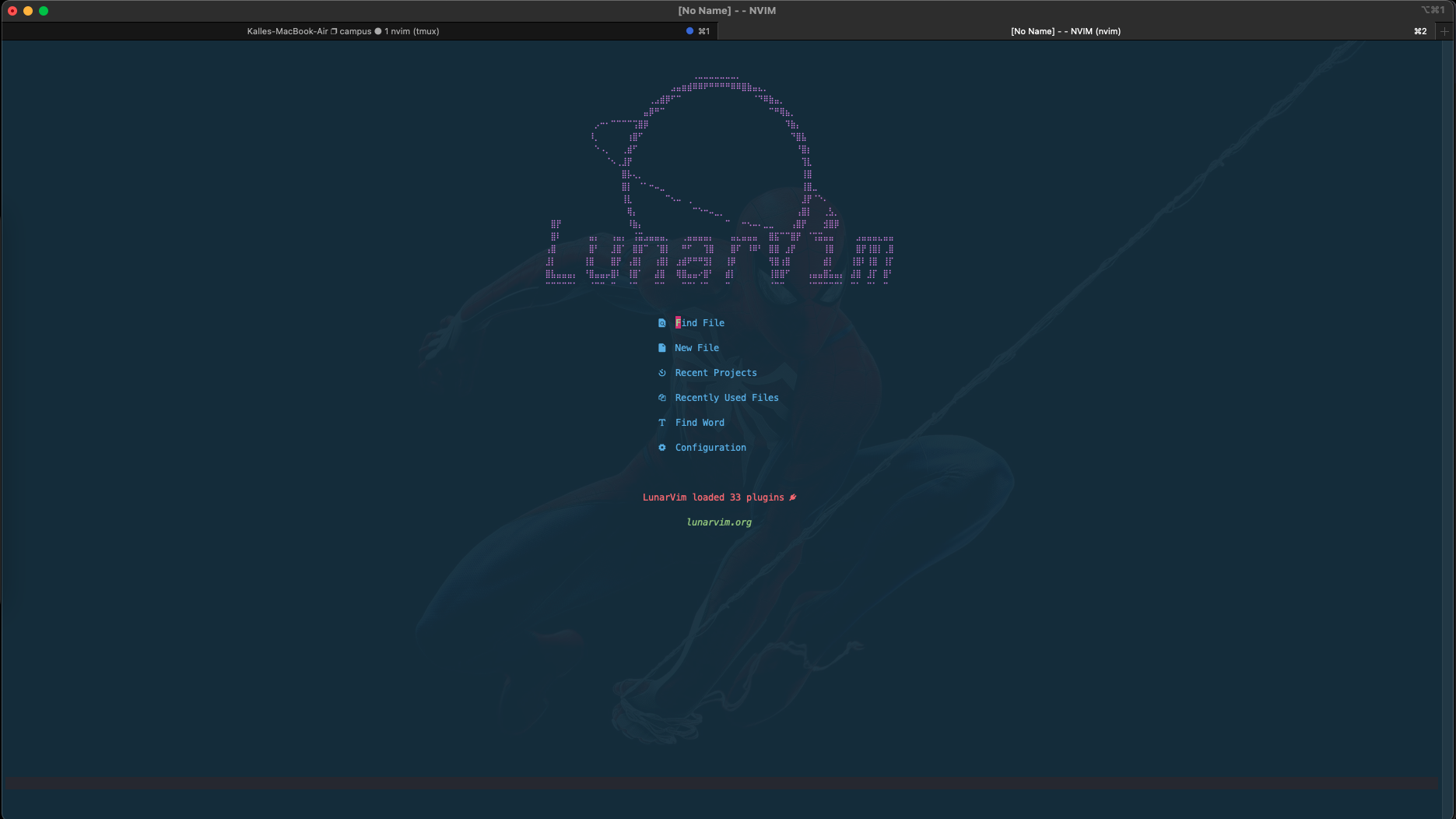Image resolution: width=1456 pixels, height=819 pixels.
Task: Click the New File document icon
Action: (662, 348)
